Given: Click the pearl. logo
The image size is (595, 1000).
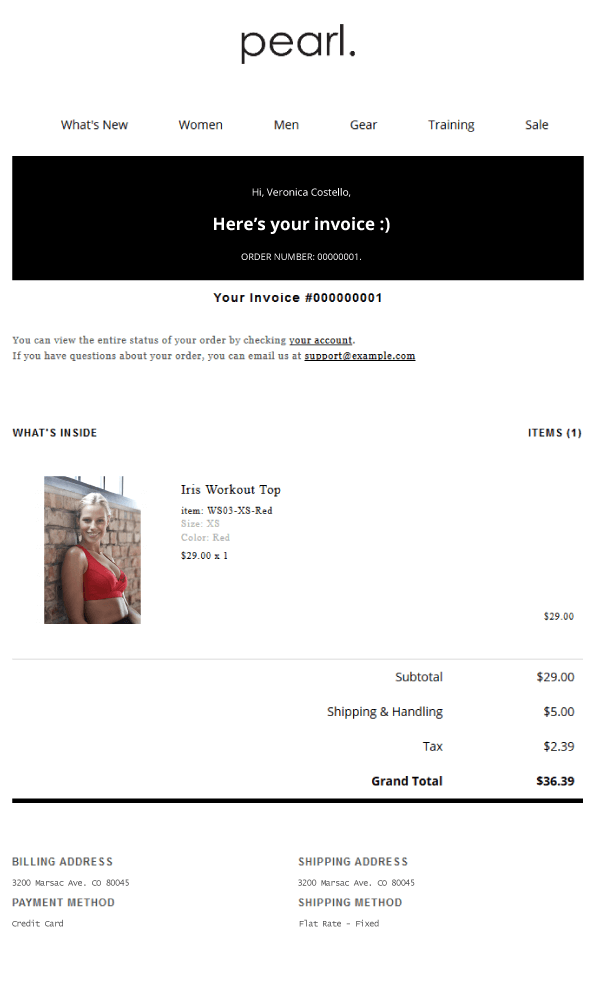Looking at the screenshot, I should point(298,44).
